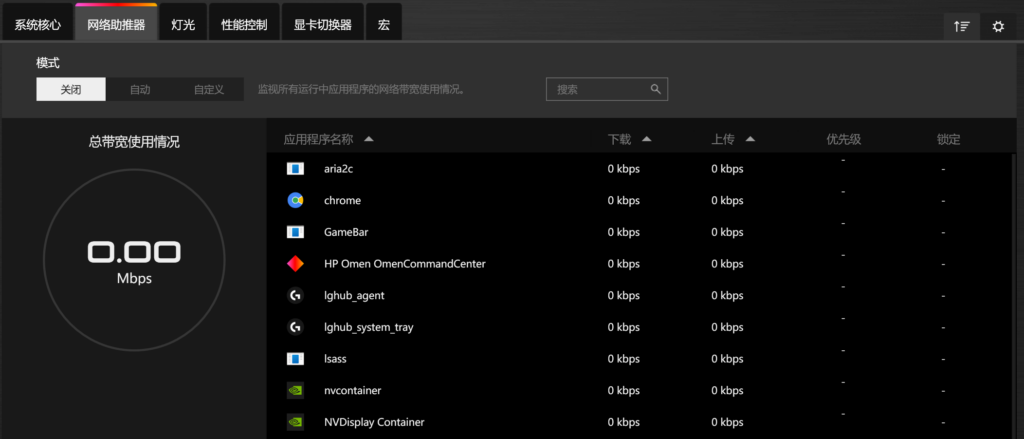Open the sort order icon

click(x=961, y=27)
